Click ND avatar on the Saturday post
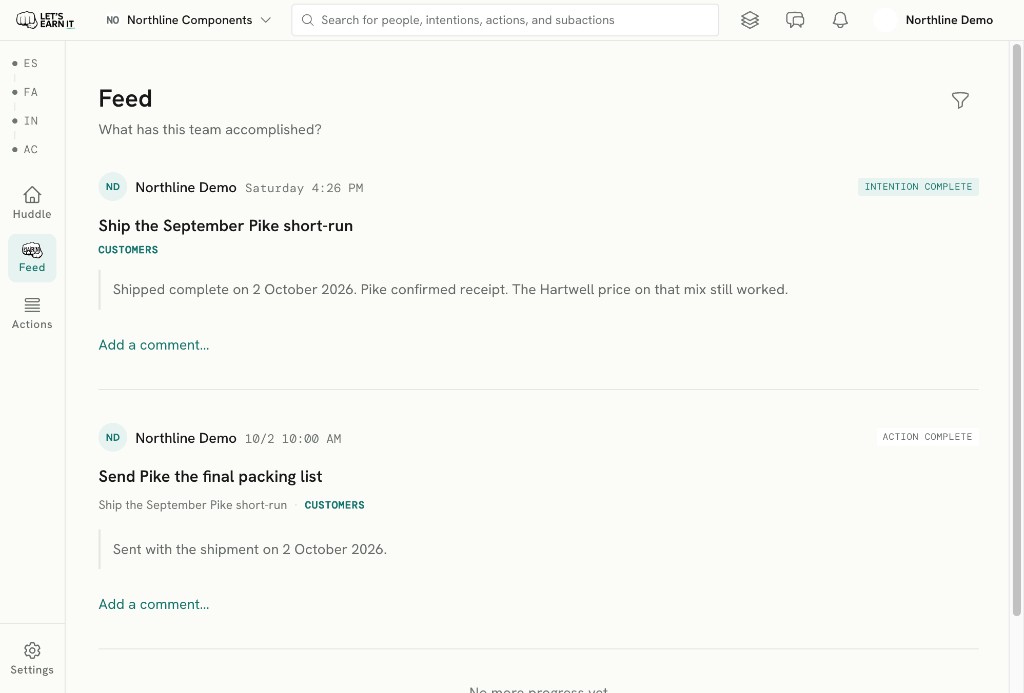Image resolution: width=1024 pixels, height=693 pixels. click(x=113, y=187)
